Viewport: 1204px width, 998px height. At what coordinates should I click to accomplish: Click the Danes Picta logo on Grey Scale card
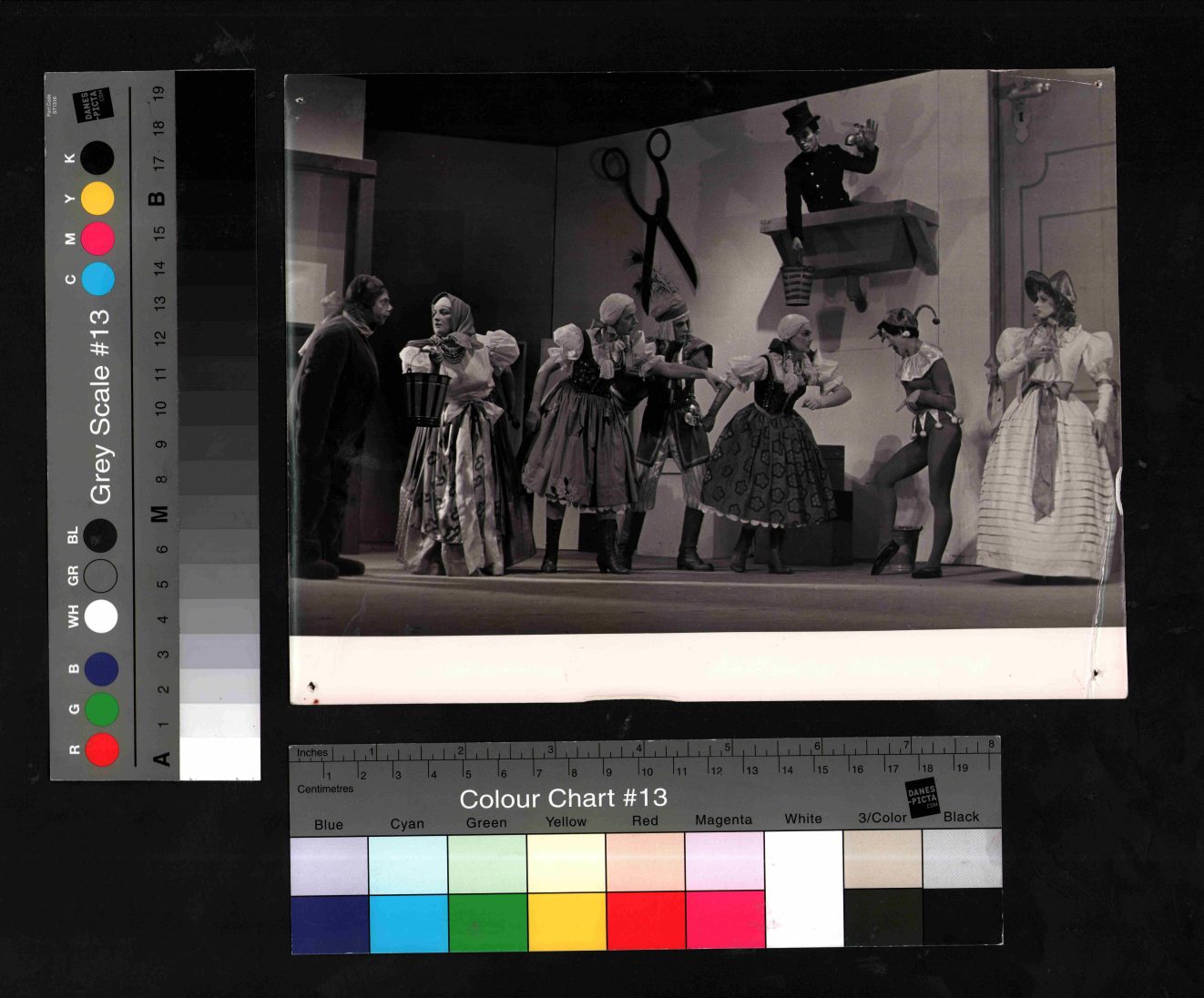pos(94,105)
